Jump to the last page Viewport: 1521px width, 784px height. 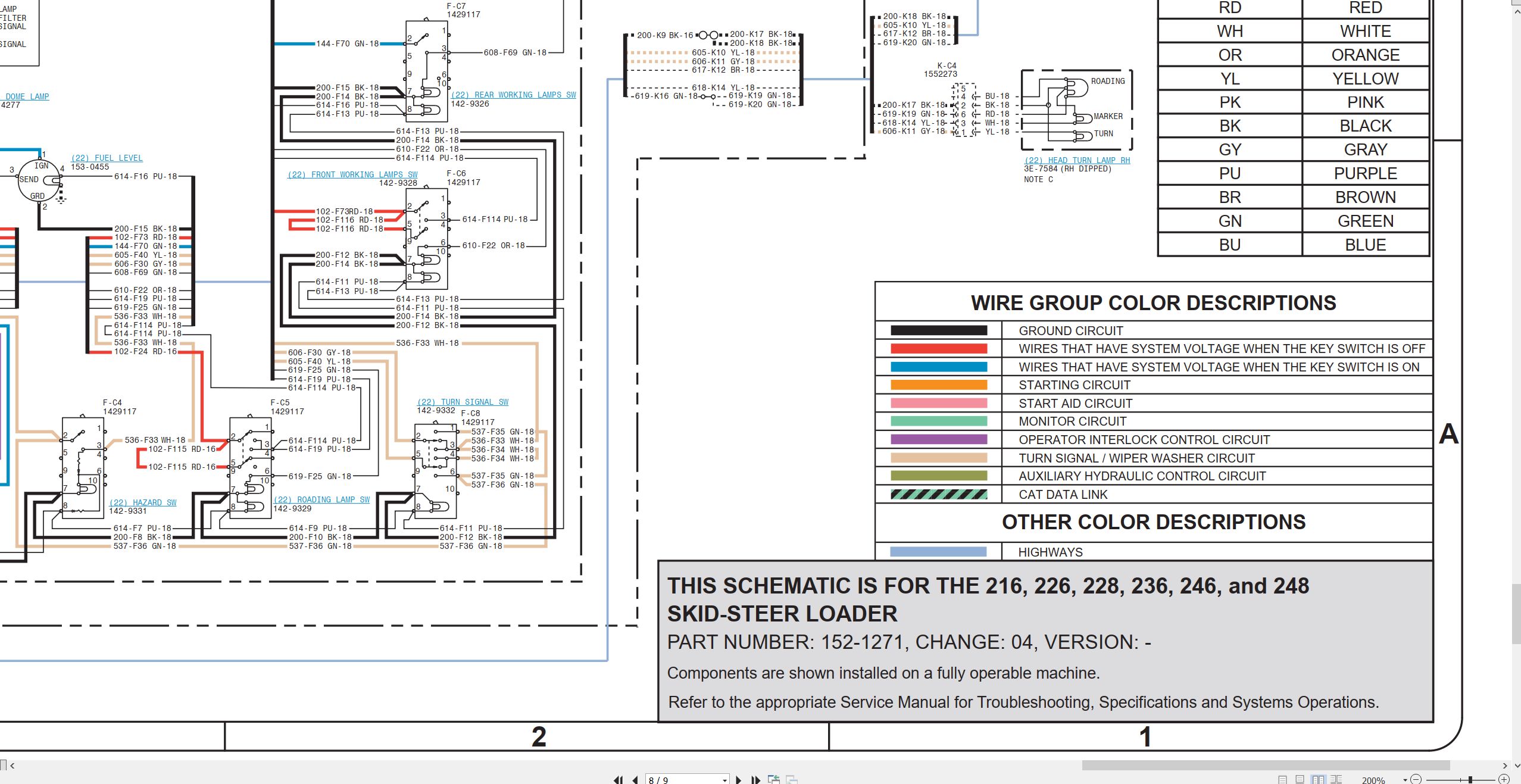point(755,780)
